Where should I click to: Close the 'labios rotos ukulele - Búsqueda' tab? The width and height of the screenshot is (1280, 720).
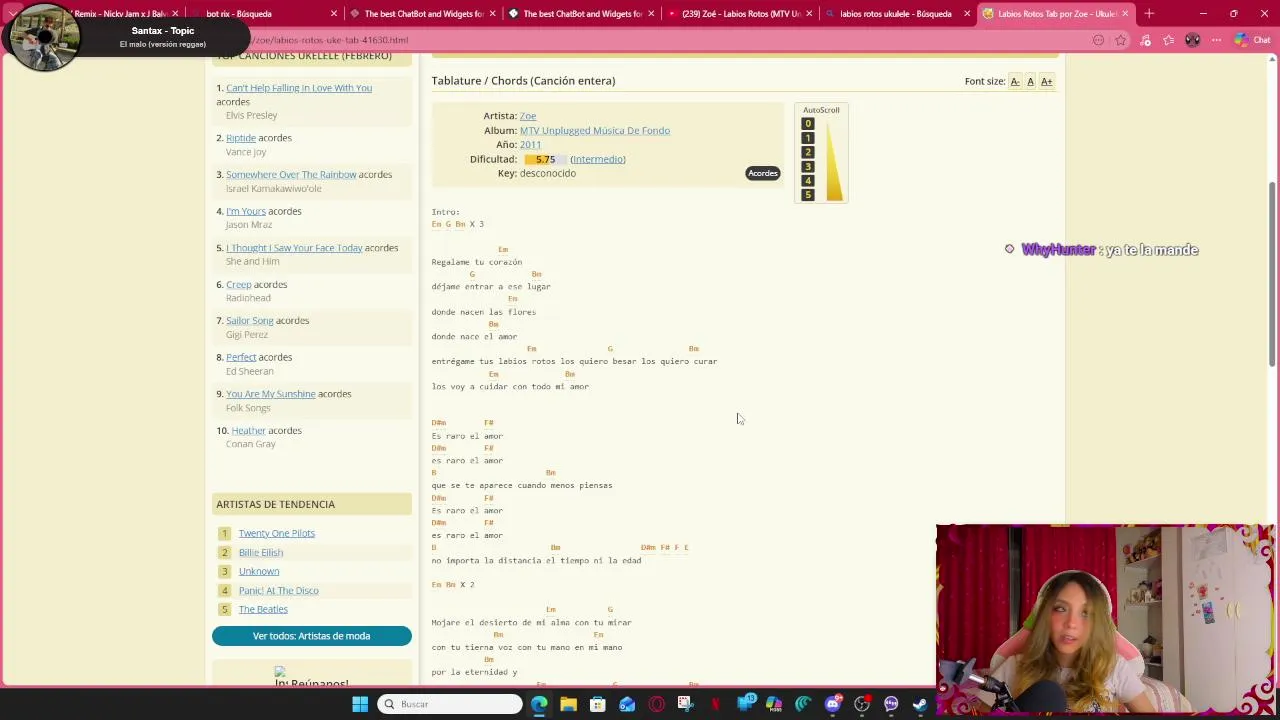pyautogui.click(x=967, y=14)
